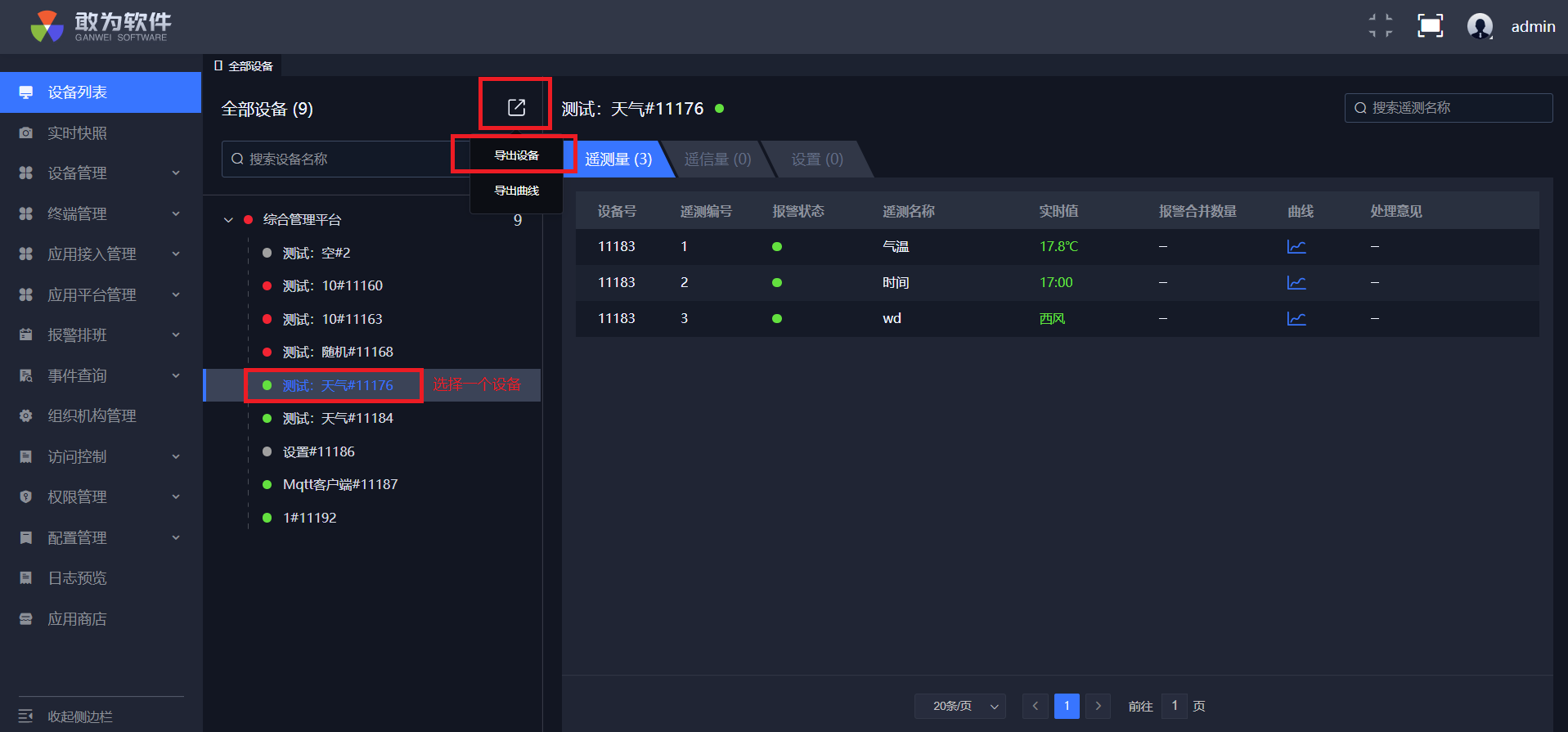Open curve chart for wd row
1568x732 pixels.
pyautogui.click(x=1296, y=319)
